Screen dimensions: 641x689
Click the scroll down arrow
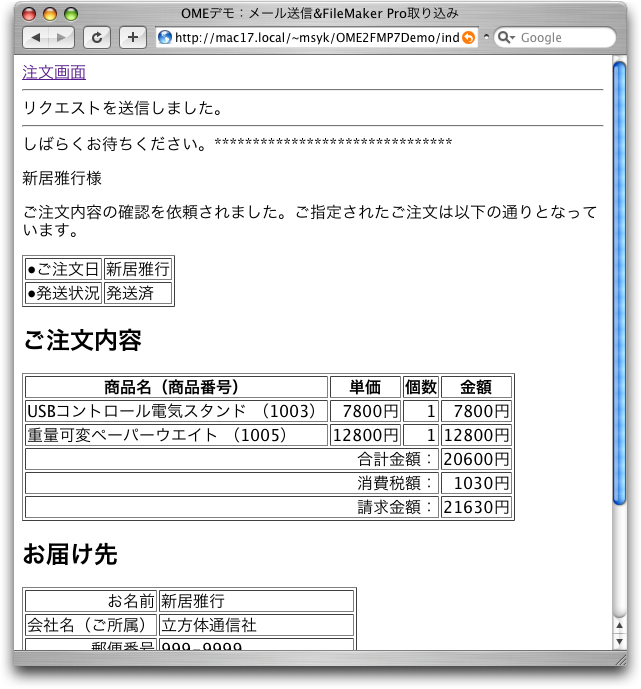[x=620, y=642]
